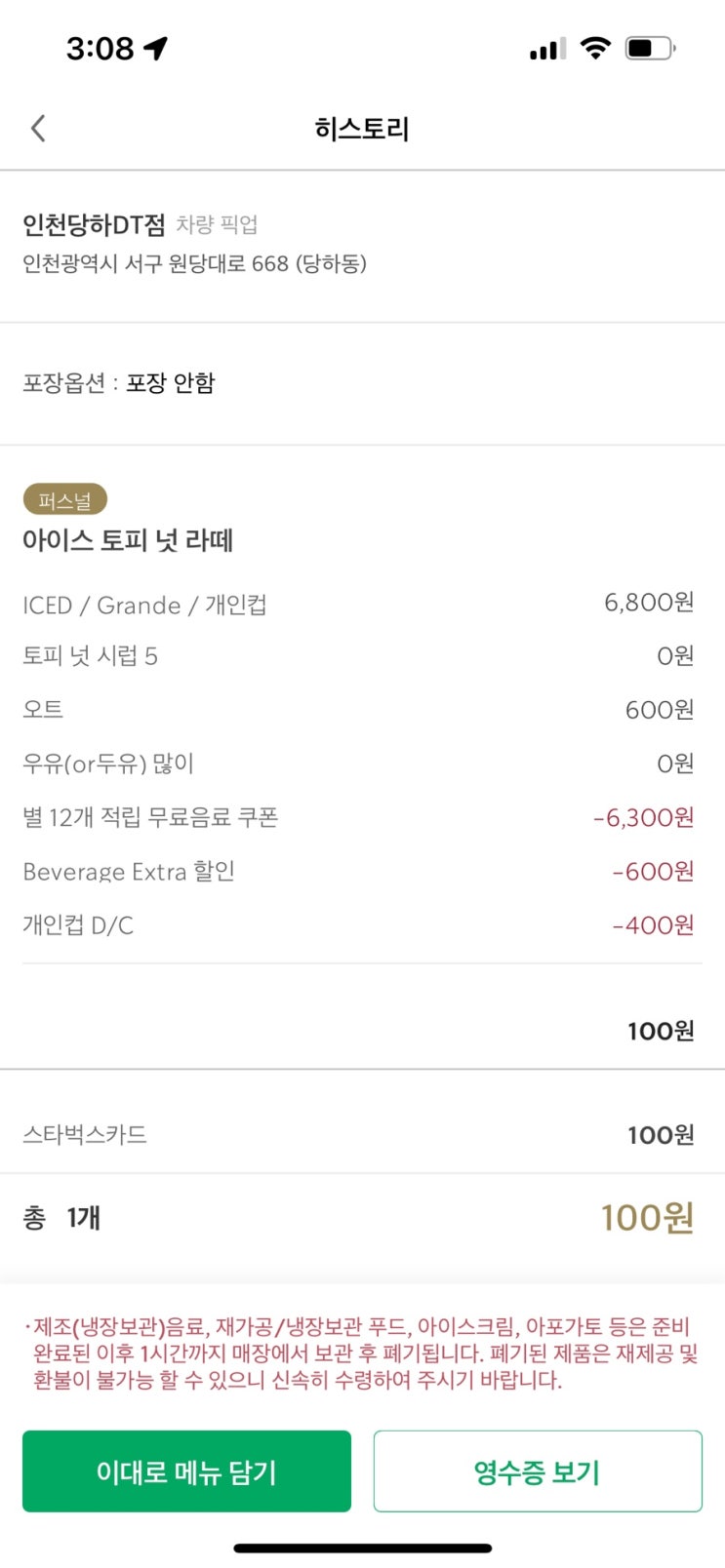Tap the ICED / Grande / 개인컵 option row
This screenshot has width=725, height=1568.
coord(358,604)
